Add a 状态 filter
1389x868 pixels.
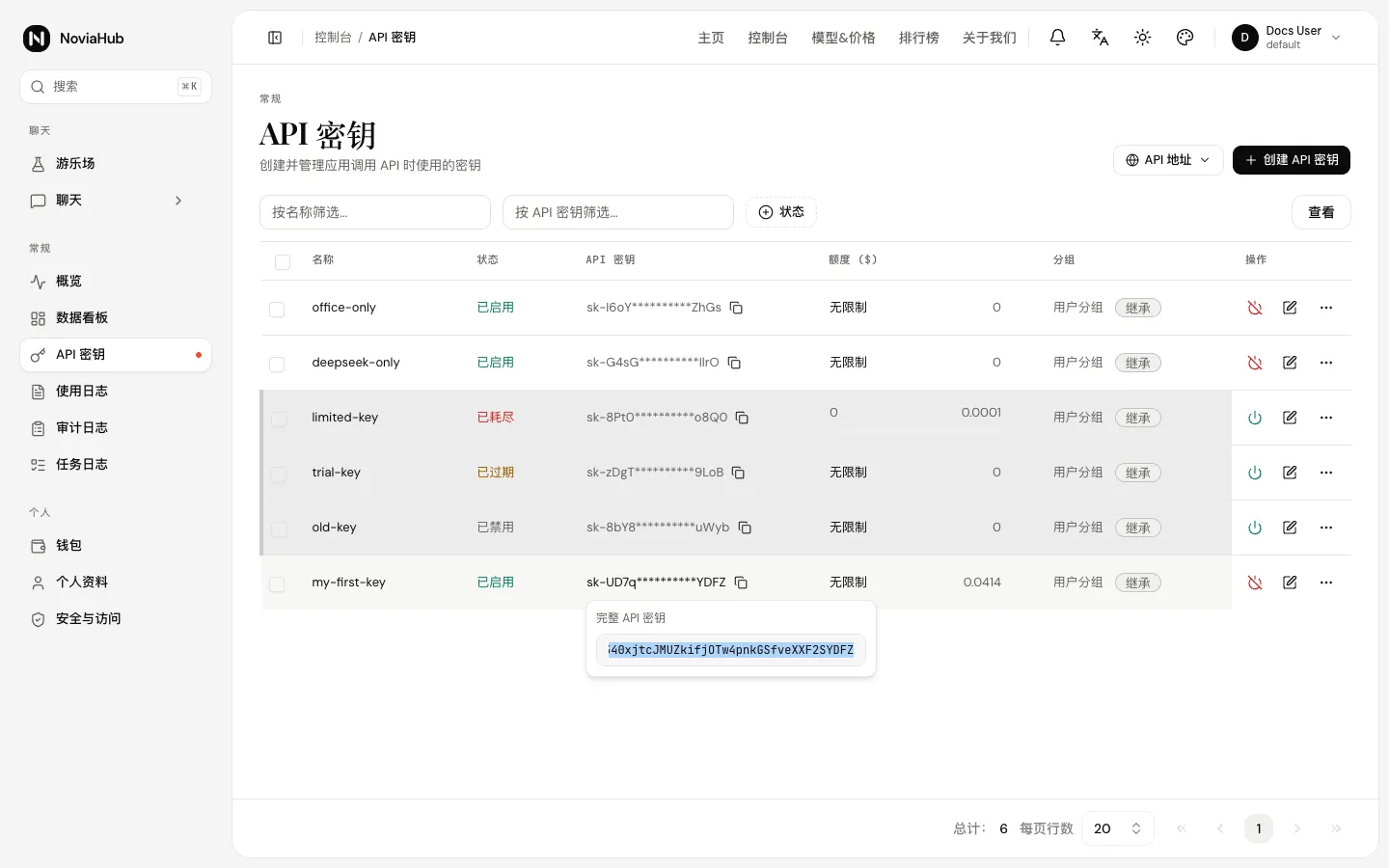[x=781, y=212]
